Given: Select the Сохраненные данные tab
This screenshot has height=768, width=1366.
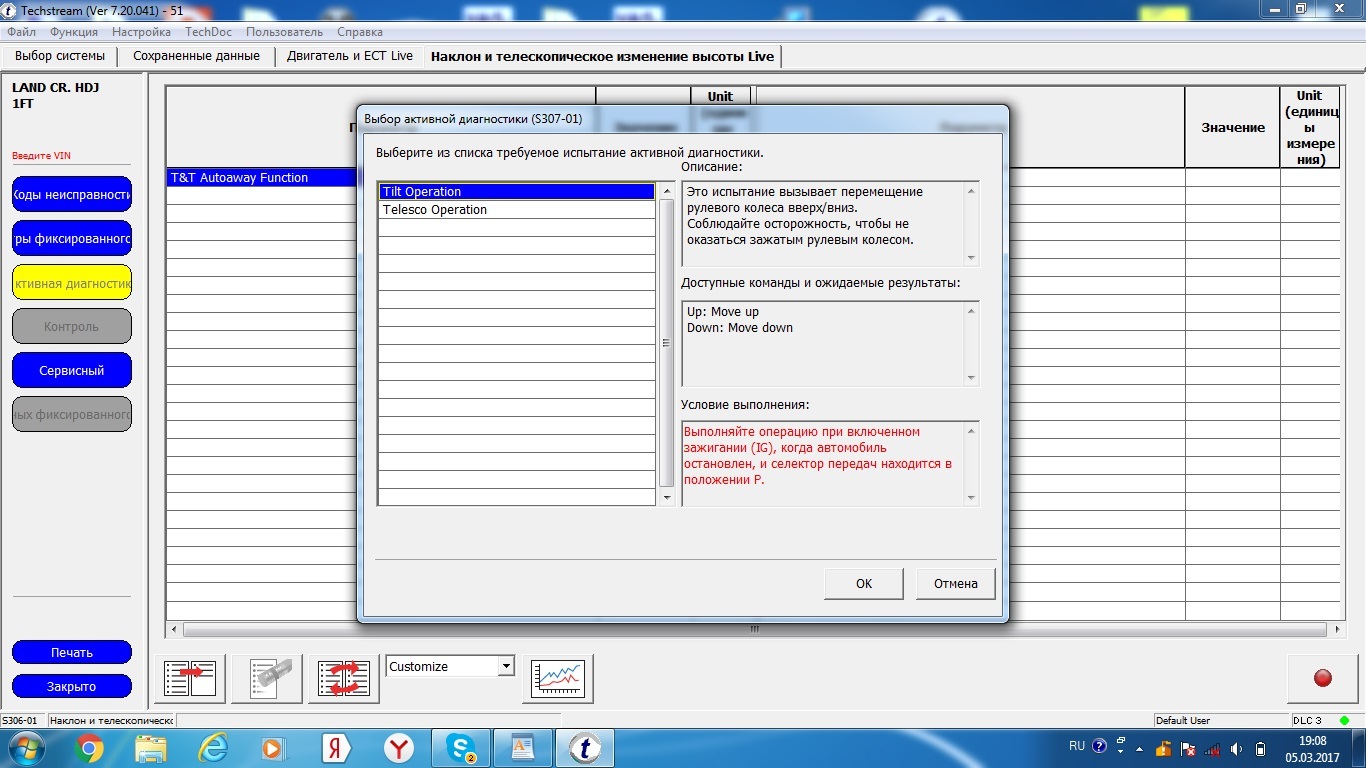Looking at the screenshot, I should pos(196,56).
